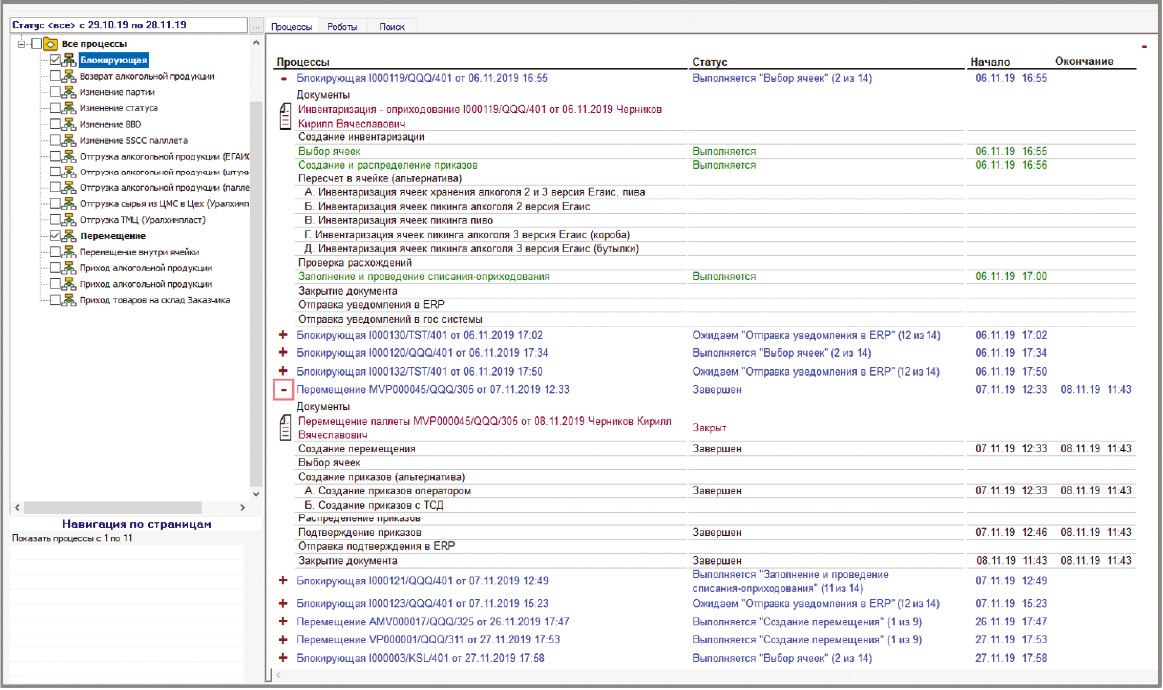Click the icon beside Перемещение внутри ячейки

[69, 252]
